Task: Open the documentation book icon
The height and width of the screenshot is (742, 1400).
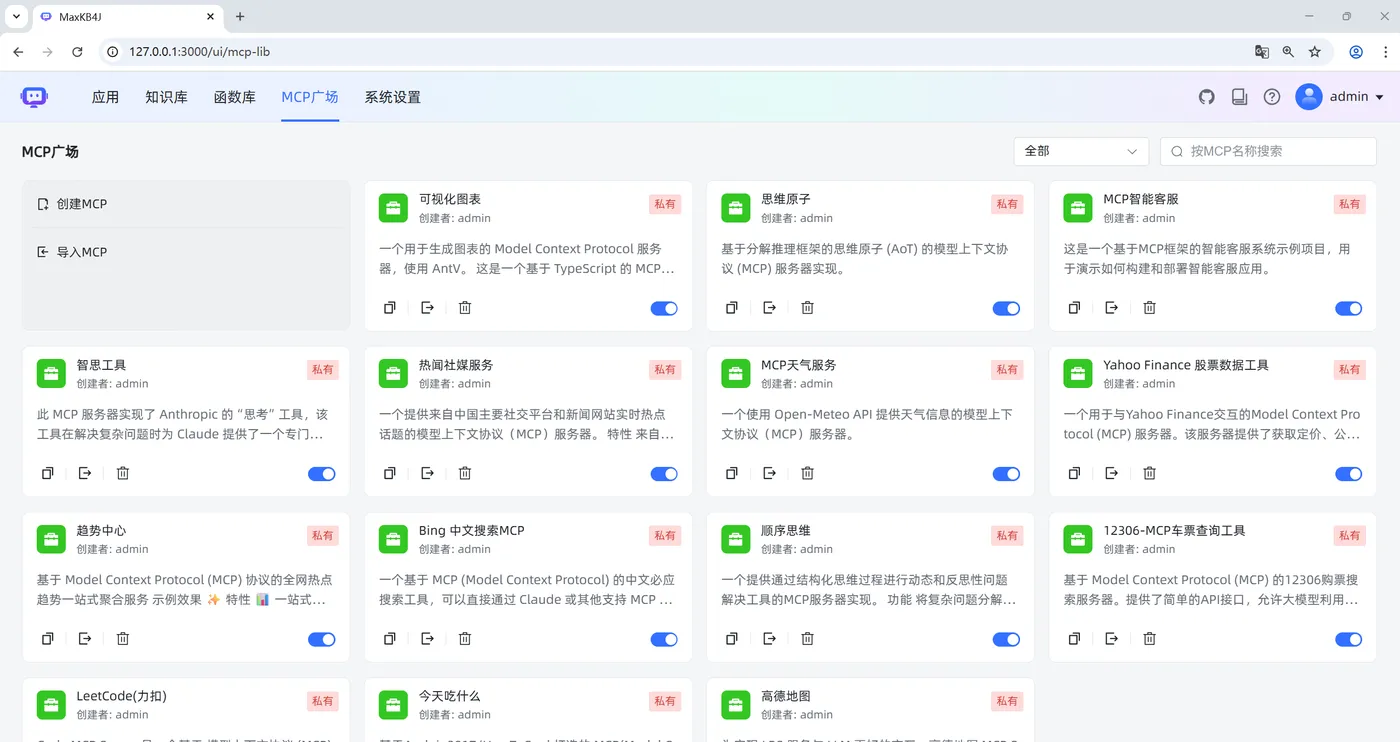Action: pyautogui.click(x=1240, y=97)
